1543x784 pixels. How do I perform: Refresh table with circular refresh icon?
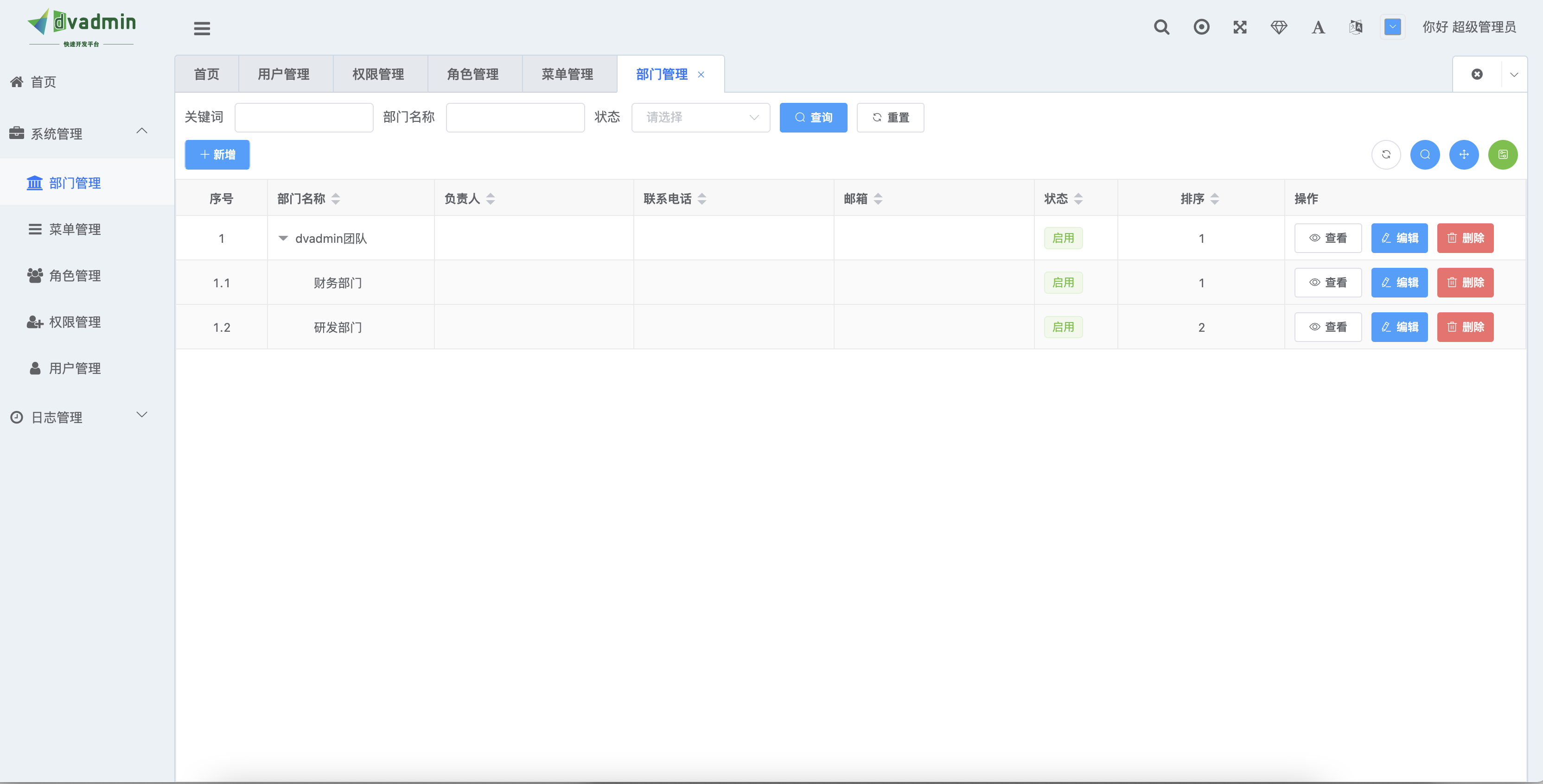(x=1386, y=154)
